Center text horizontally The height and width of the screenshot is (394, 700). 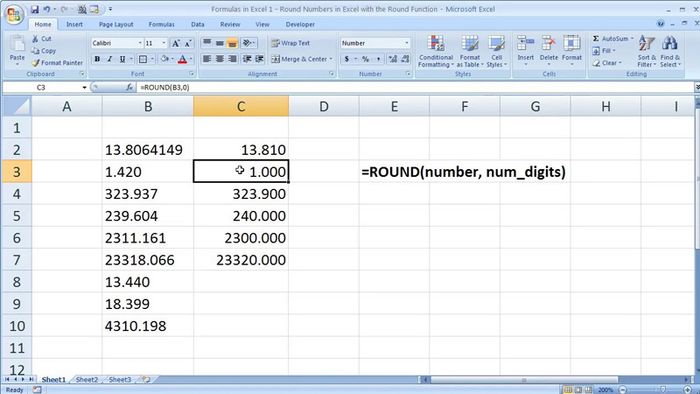point(220,59)
